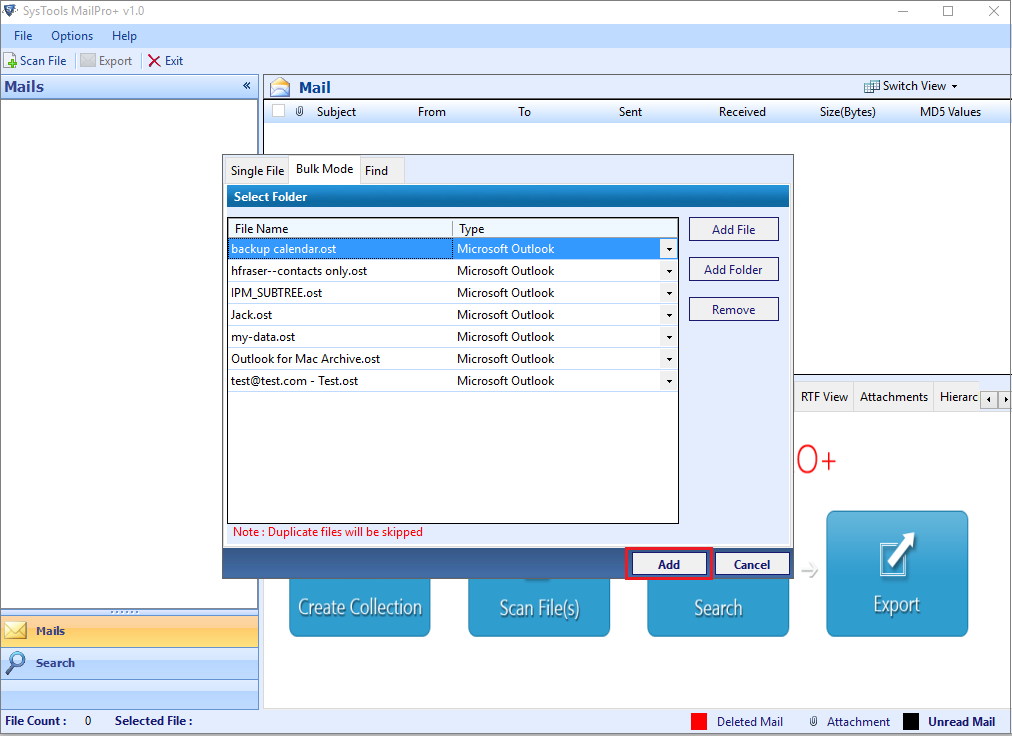Open type dropdown for hfraser--contacts only.ost
This screenshot has height=736, width=1012.
(x=669, y=271)
